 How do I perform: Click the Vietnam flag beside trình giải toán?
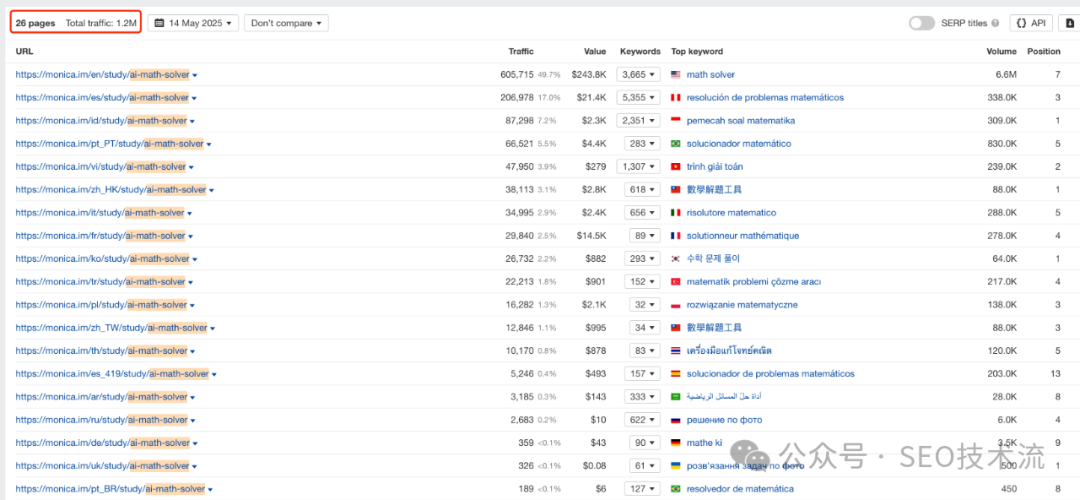[x=676, y=167]
